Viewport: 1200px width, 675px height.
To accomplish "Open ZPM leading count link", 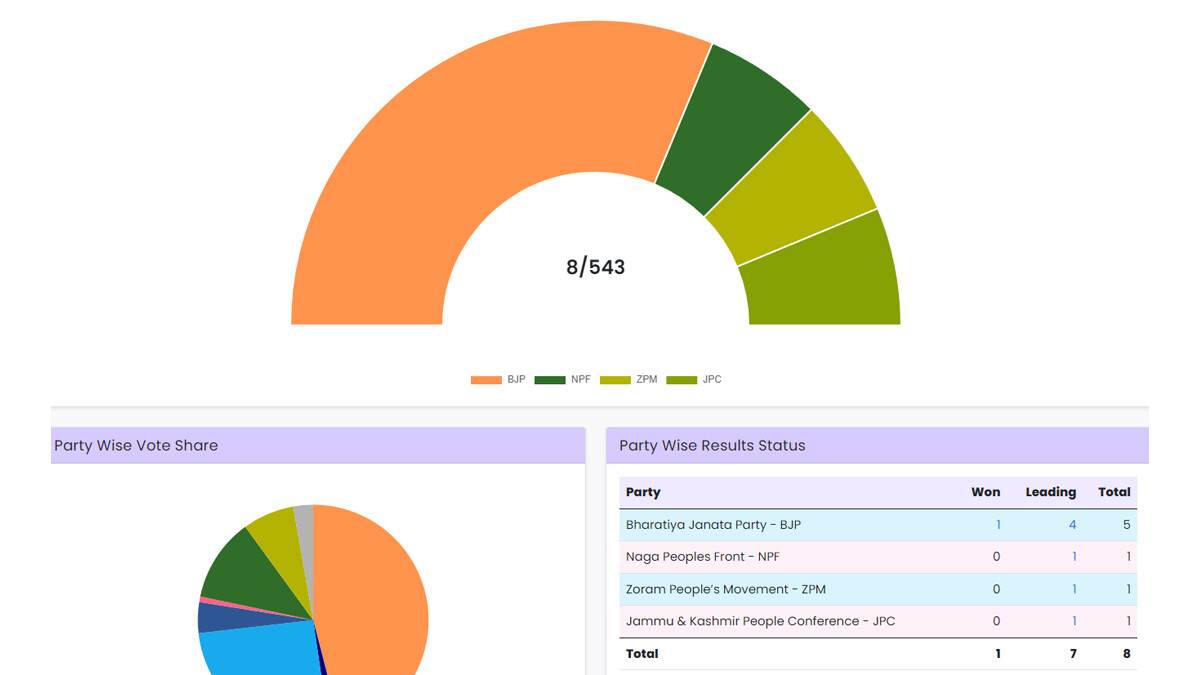I will [x=1074, y=589].
